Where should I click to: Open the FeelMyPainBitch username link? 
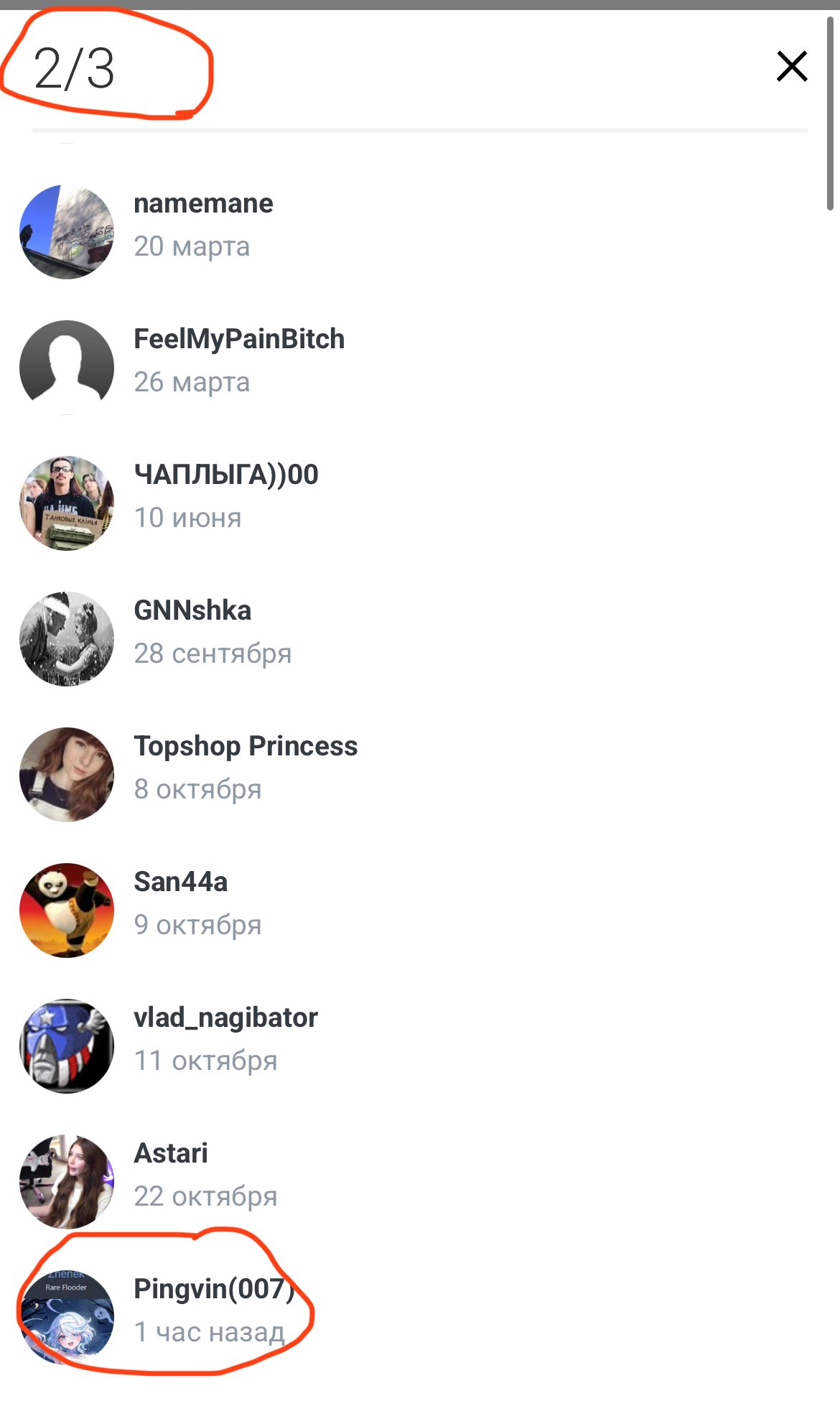coord(239,339)
